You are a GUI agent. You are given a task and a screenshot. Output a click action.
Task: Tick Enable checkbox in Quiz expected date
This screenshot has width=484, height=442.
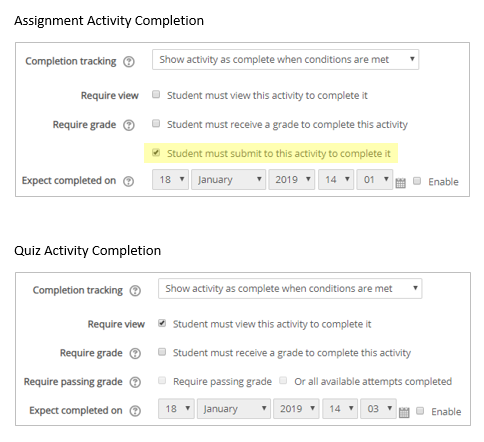420,411
